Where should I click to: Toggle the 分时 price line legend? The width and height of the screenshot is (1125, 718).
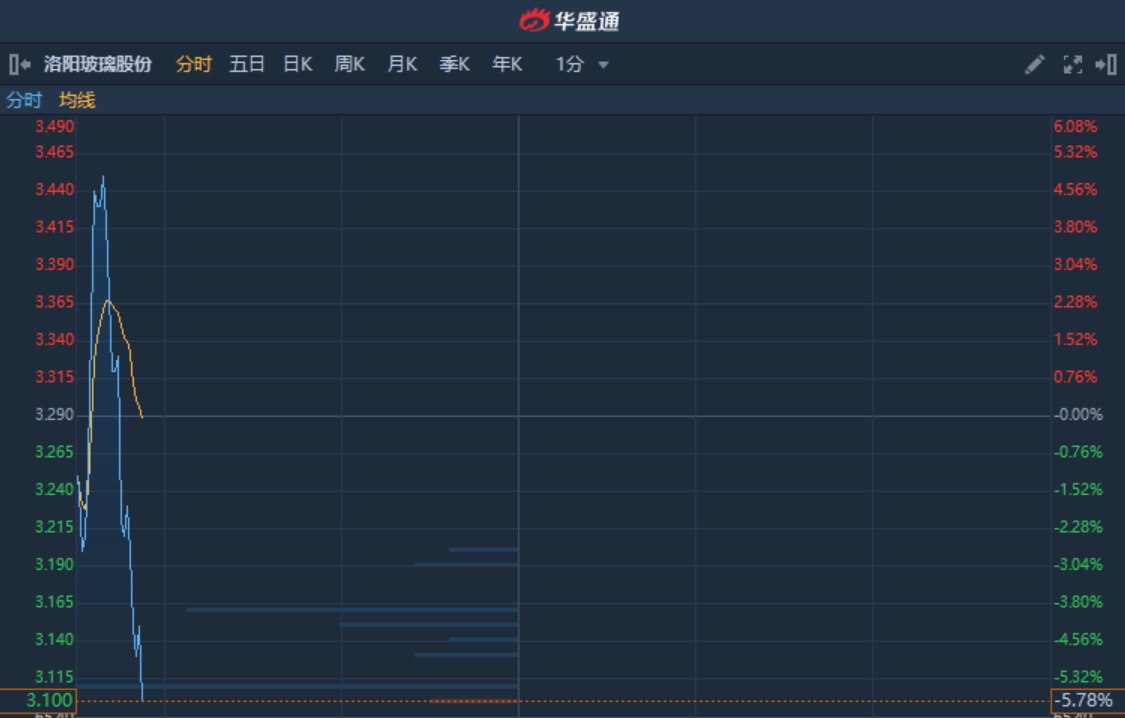pos(24,100)
